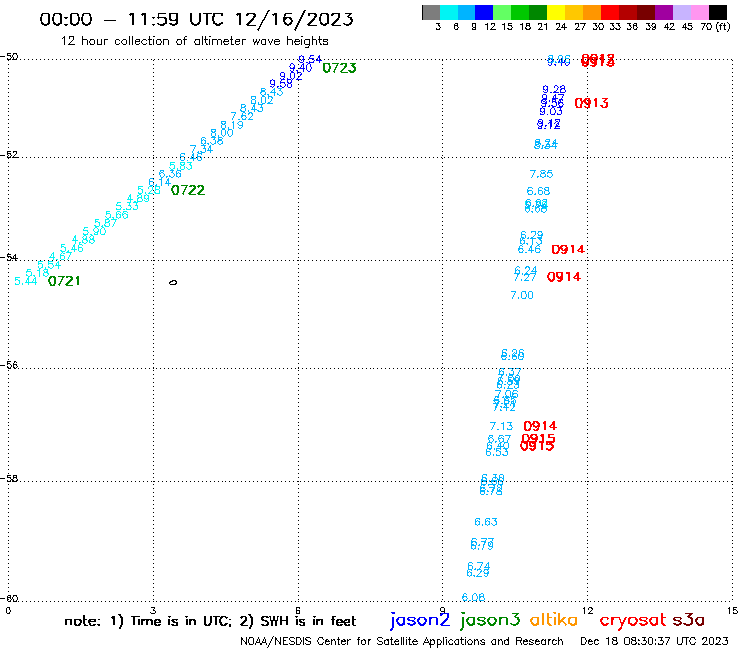The height and width of the screenshot is (650, 740).
Task: Click the wave height value 9.28
Action: click(x=554, y=90)
